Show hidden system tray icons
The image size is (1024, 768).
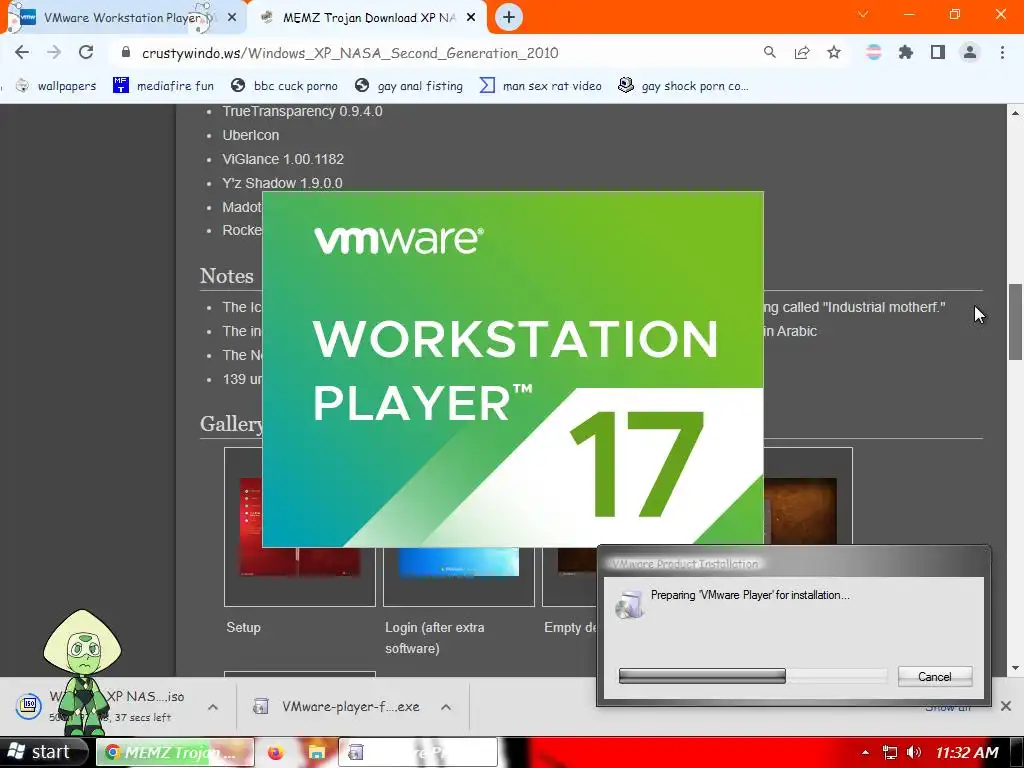865,753
